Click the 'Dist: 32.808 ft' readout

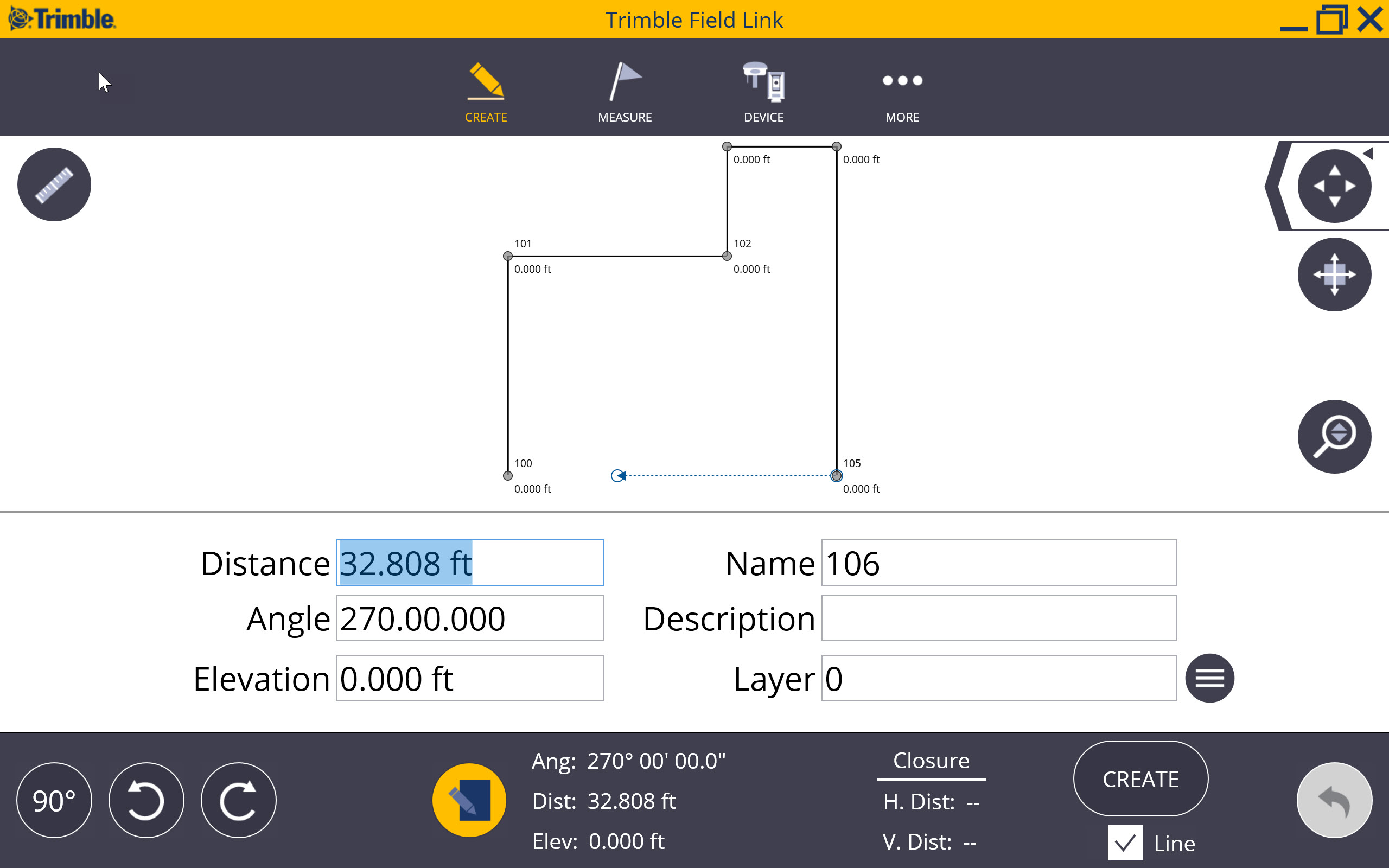pyautogui.click(x=604, y=801)
